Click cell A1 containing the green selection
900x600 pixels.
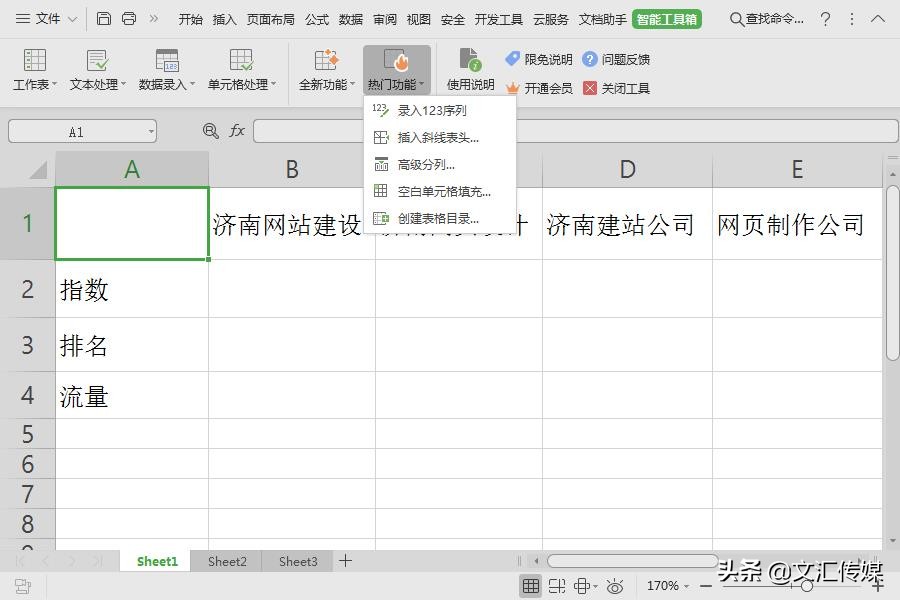(x=131, y=222)
